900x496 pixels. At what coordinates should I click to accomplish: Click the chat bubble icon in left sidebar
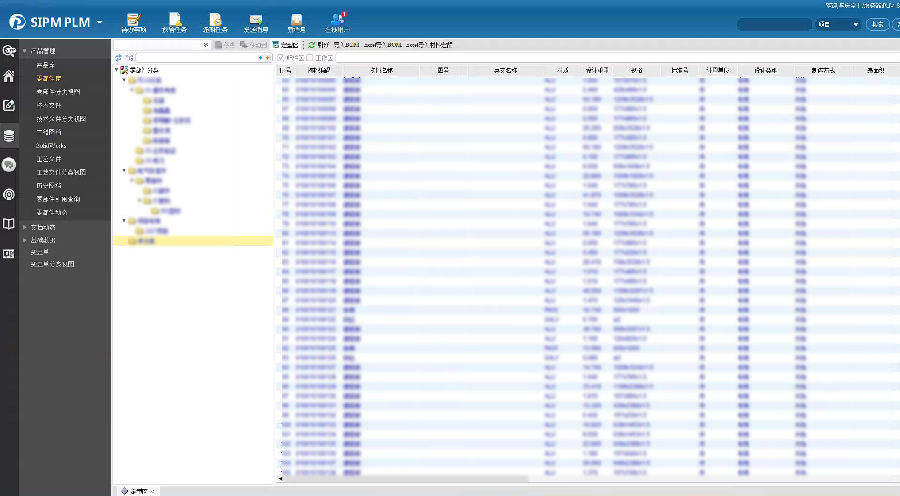[9, 164]
